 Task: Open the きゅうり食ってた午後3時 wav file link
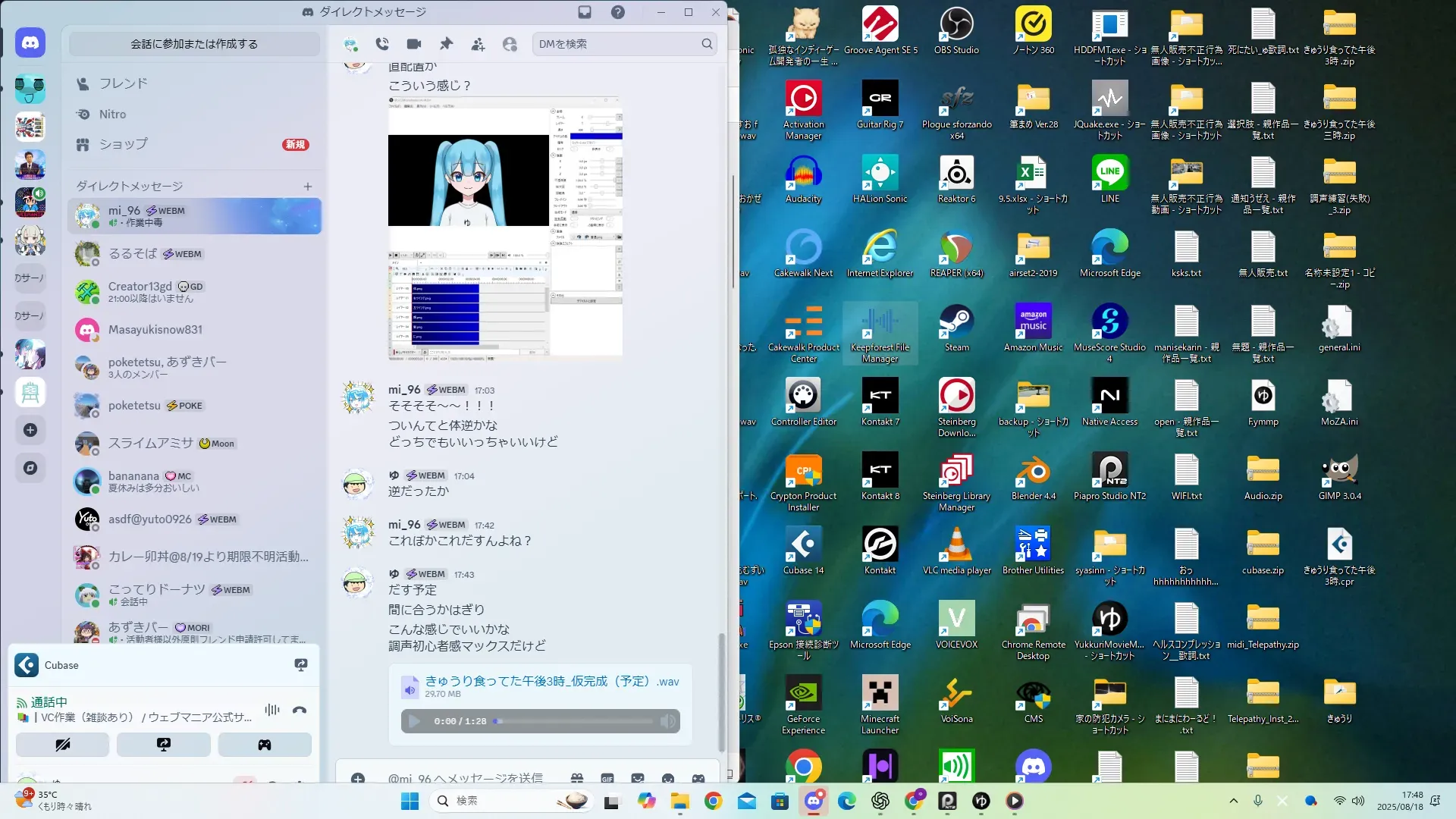(x=551, y=682)
